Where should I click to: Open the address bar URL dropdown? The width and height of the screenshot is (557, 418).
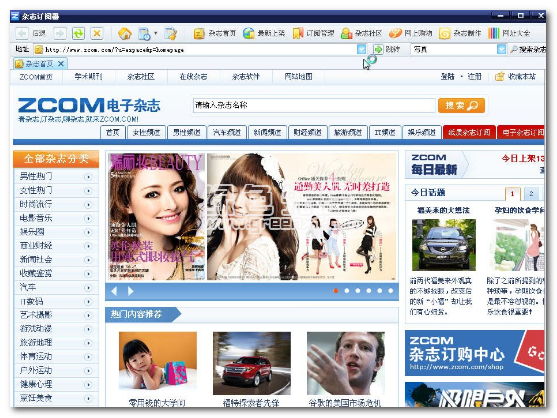coord(361,49)
